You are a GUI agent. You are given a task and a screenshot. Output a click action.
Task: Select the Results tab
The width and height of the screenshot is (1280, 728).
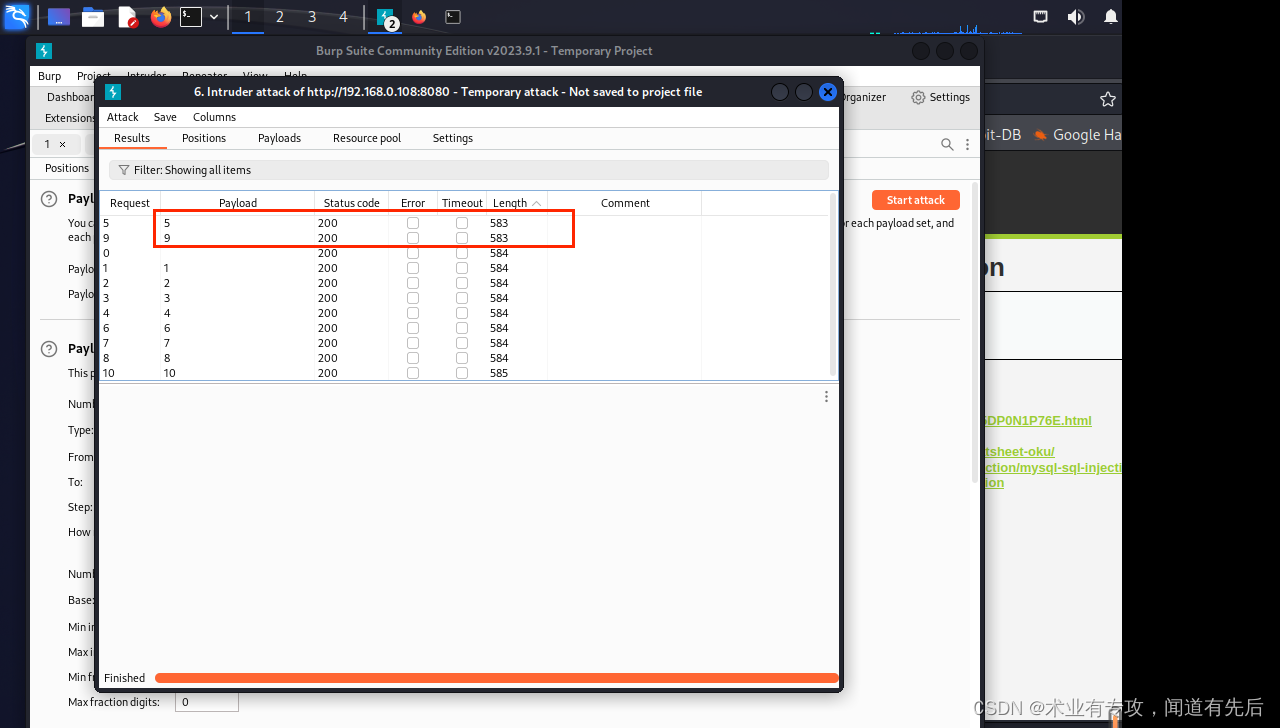[132, 138]
